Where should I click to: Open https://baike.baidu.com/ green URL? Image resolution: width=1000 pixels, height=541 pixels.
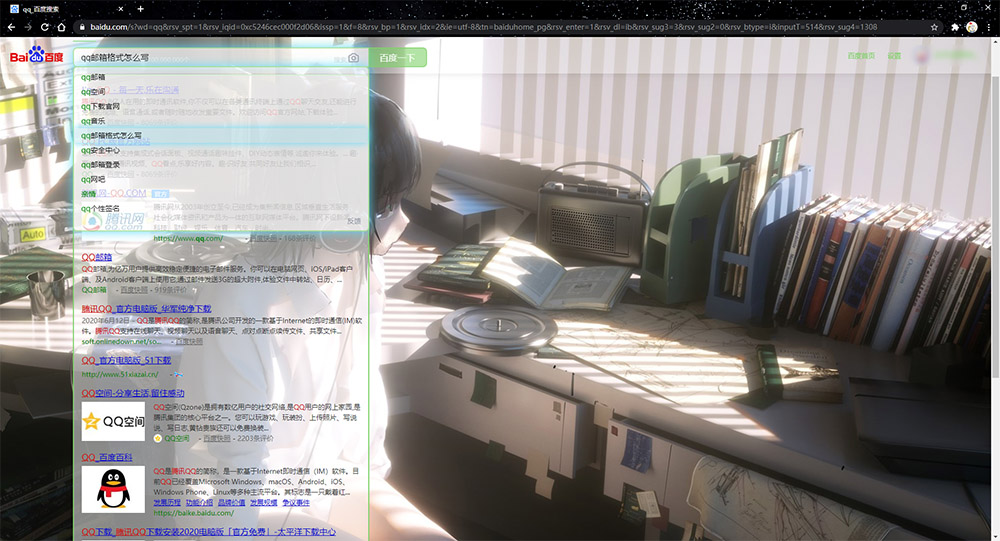point(194,513)
